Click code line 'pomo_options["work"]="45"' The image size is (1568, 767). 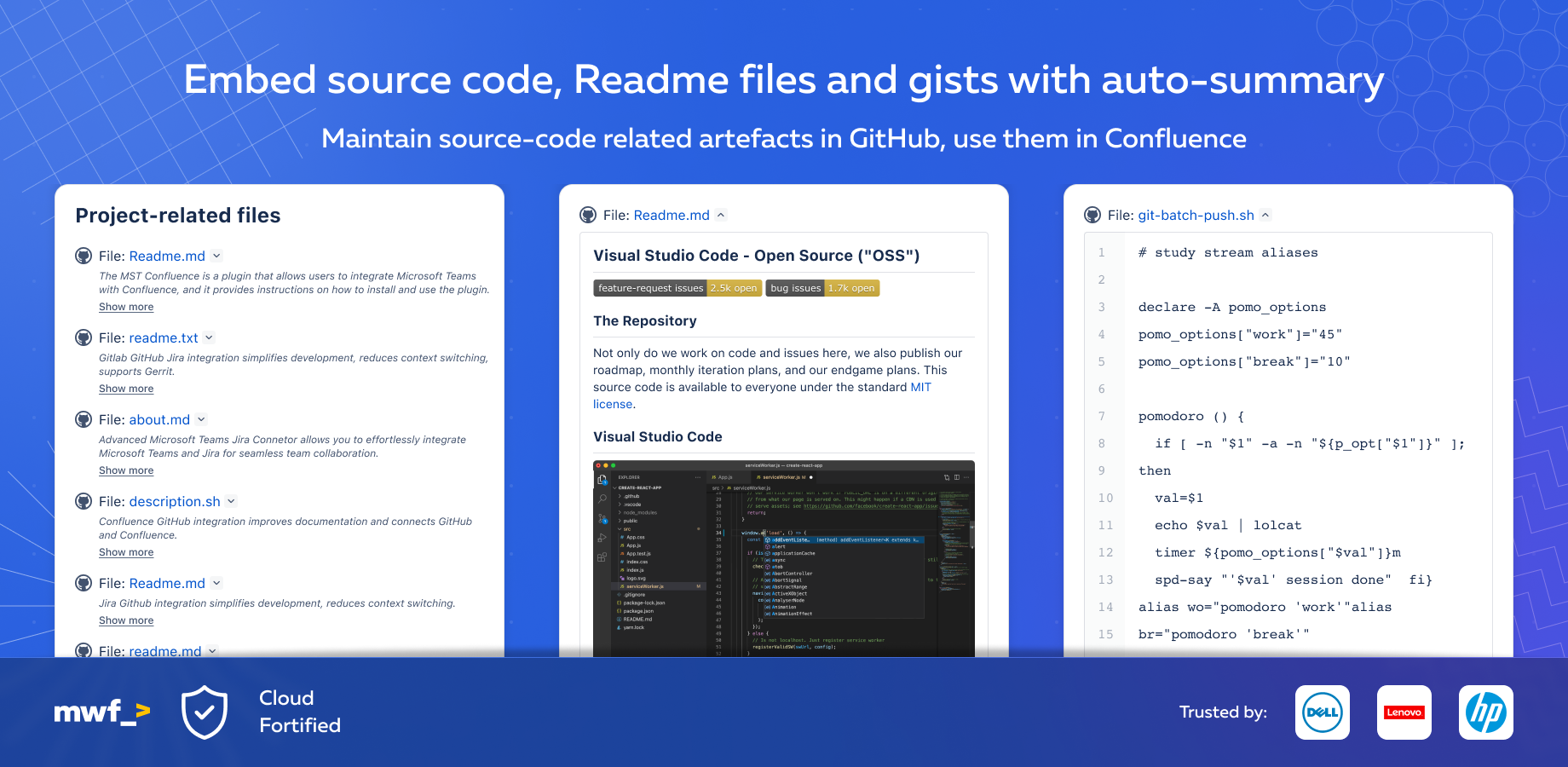click(x=1240, y=334)
